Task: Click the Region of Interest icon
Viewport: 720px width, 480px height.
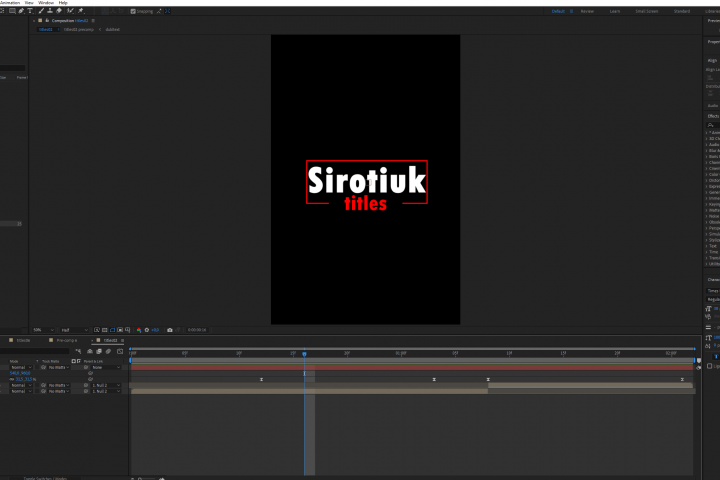Action: point(120,330)
